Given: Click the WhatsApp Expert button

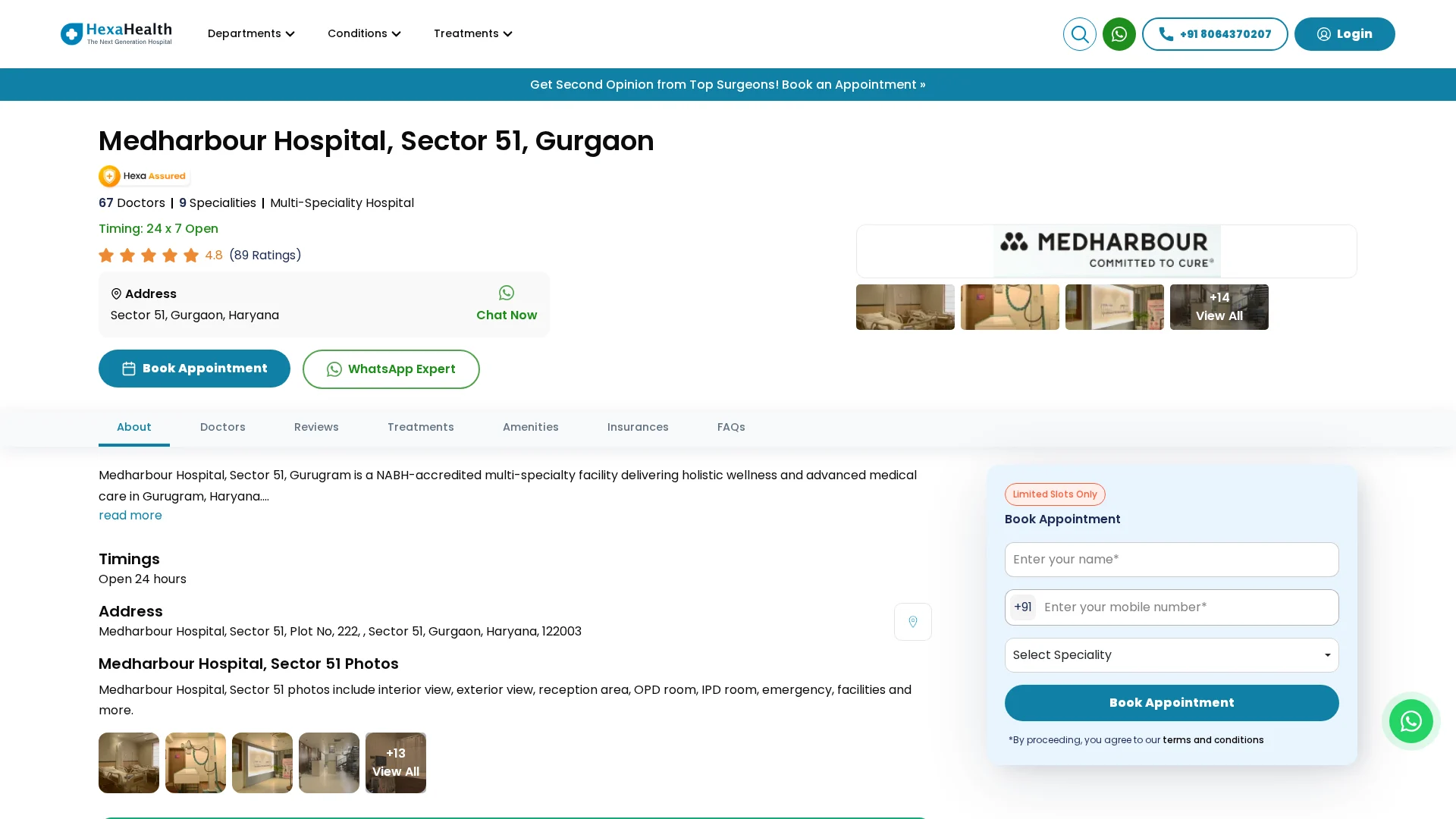Looking at the screenshot, I should pyautogui.click(x=391, y=369).
